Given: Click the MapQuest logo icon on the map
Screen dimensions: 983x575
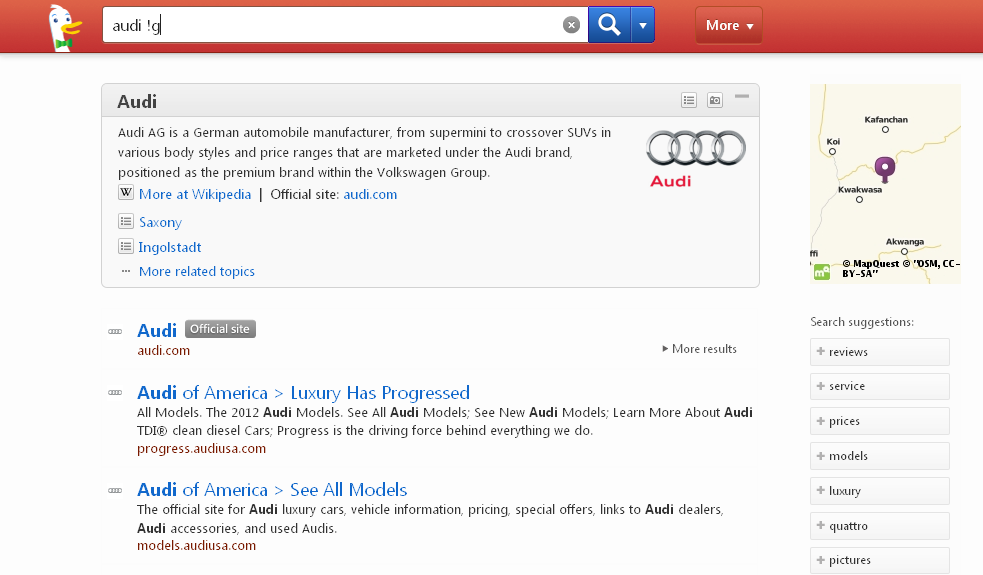Looking at the screenshot, I should coord(821,272).
